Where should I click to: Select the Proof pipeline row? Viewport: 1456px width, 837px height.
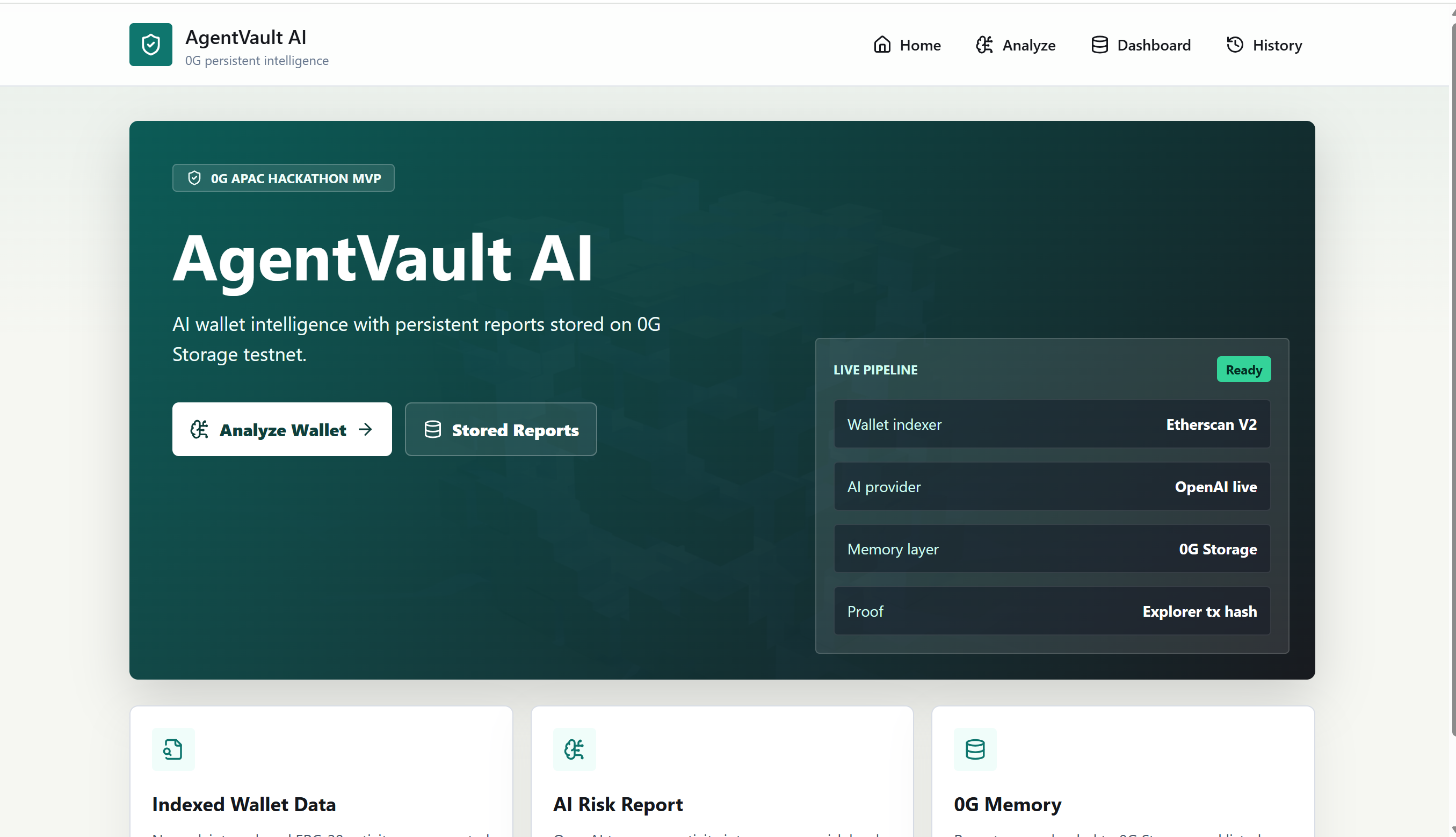1052,611
